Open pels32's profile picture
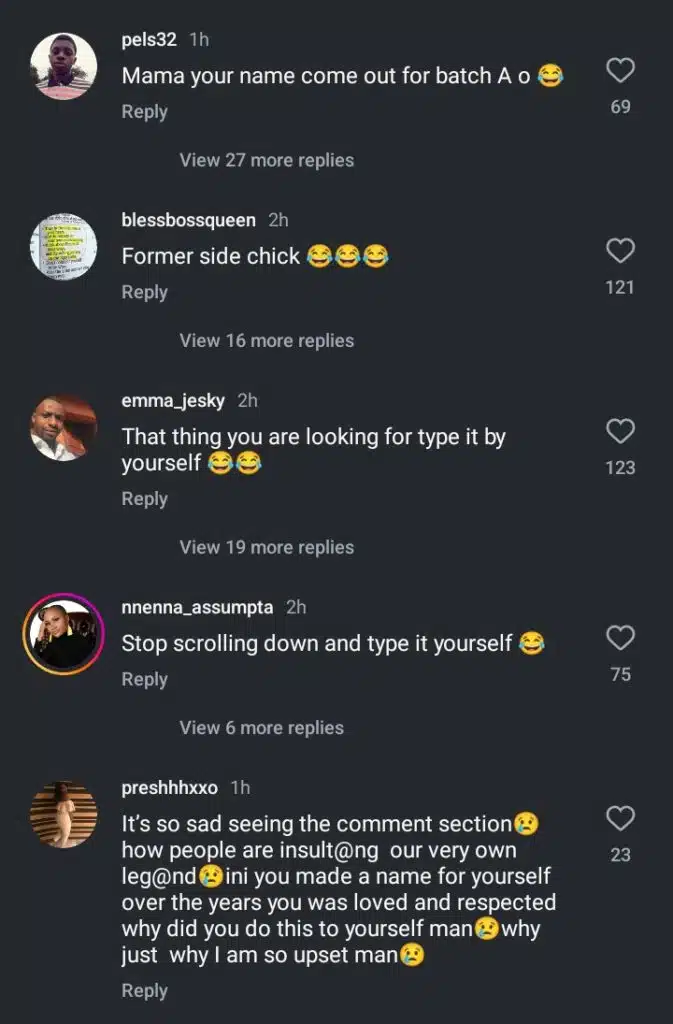 [64, 67]
